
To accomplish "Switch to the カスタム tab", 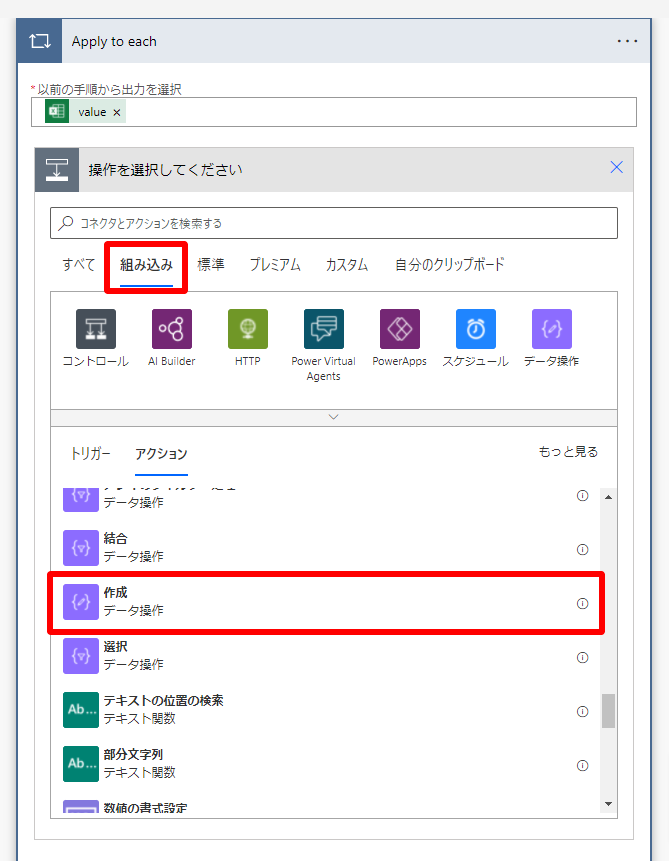I will 347,265.
